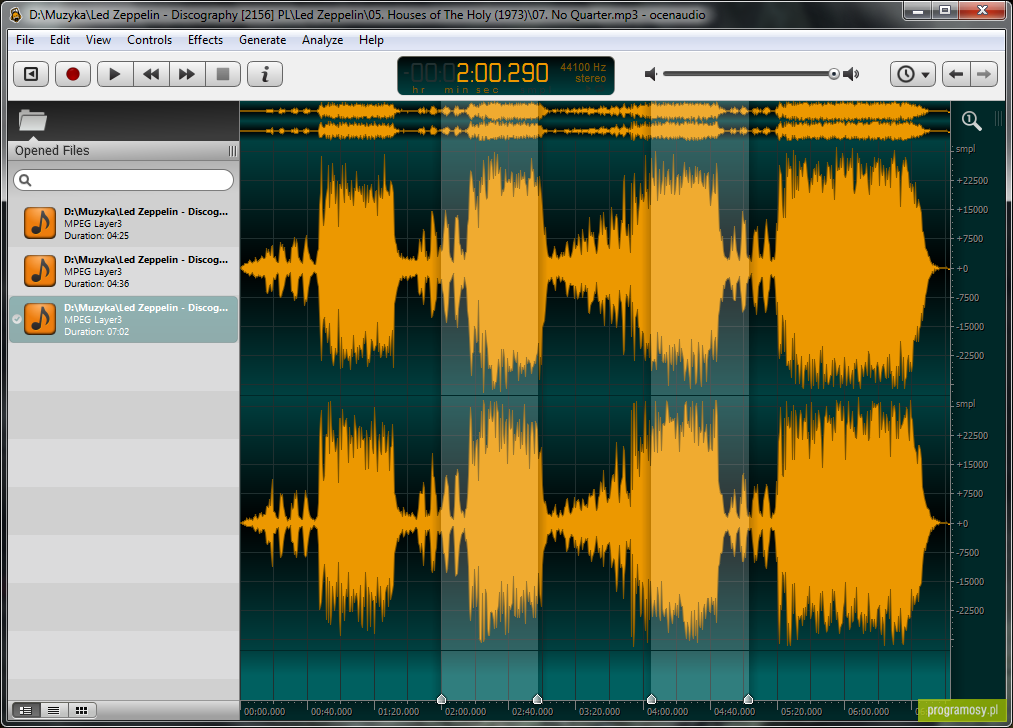This screenshot has height=728, width=1013.
Task: Open the Generate menu
Action: 262,40
